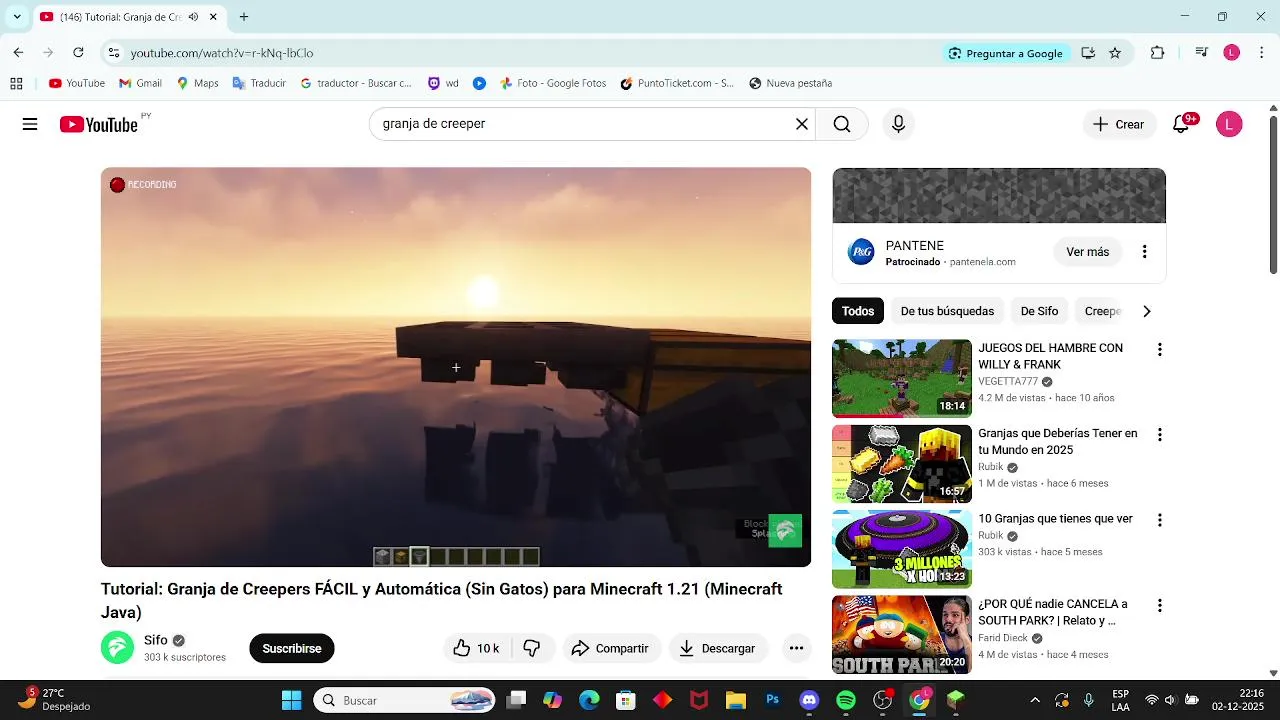The height and width of the screenshot is (720, 1280).
Task: Close the Tutorial Granja de Creepers tab
Action: coord(213,17)
